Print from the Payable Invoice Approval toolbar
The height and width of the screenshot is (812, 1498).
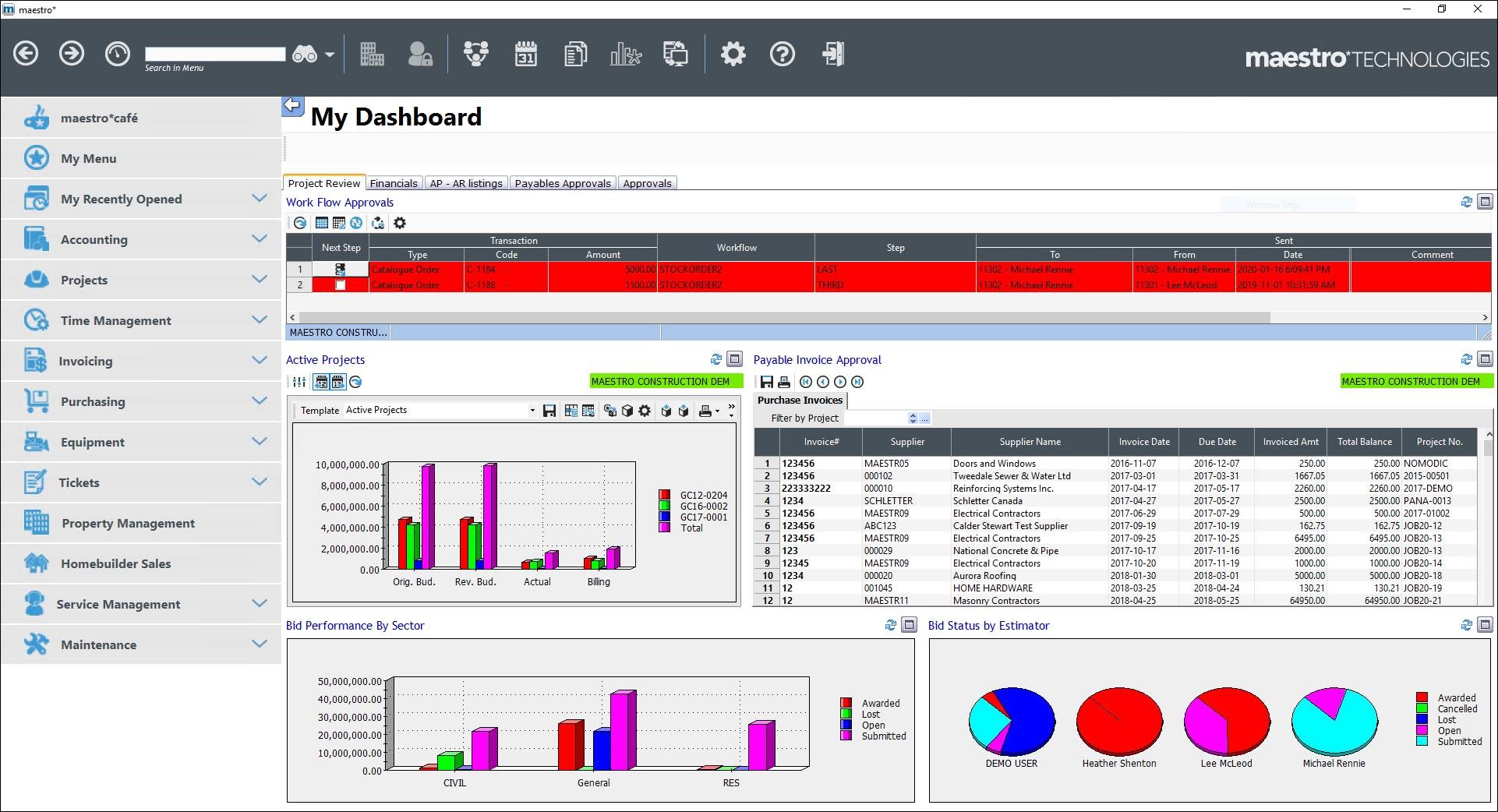(x=784, y=382)
